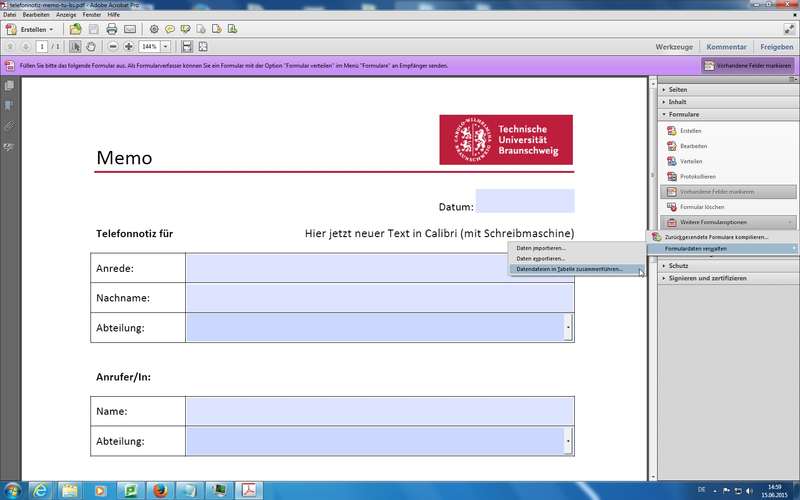Choose Datendateien in Tabelle zusammenführen
Viewport: 800px width, 500px height.
click(x=568, y=269)
